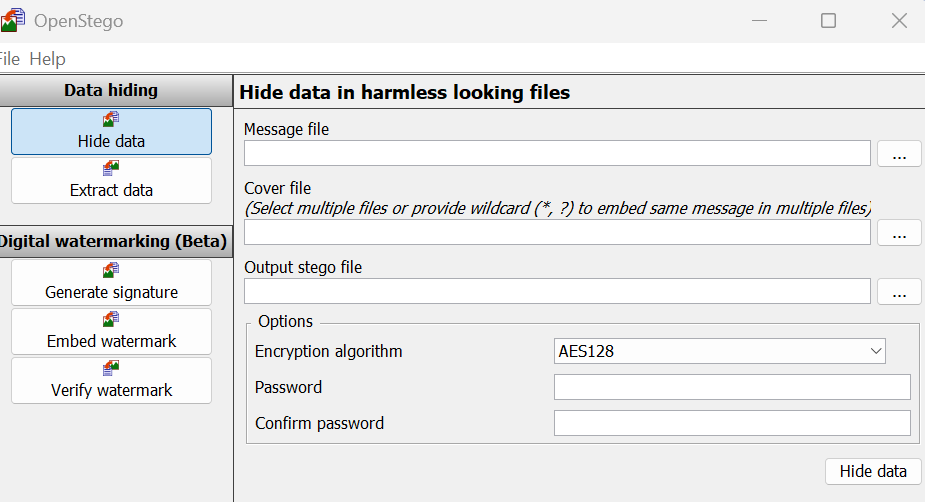Browse for the Message file
925x502 pixels.
[x=899, y=154]
